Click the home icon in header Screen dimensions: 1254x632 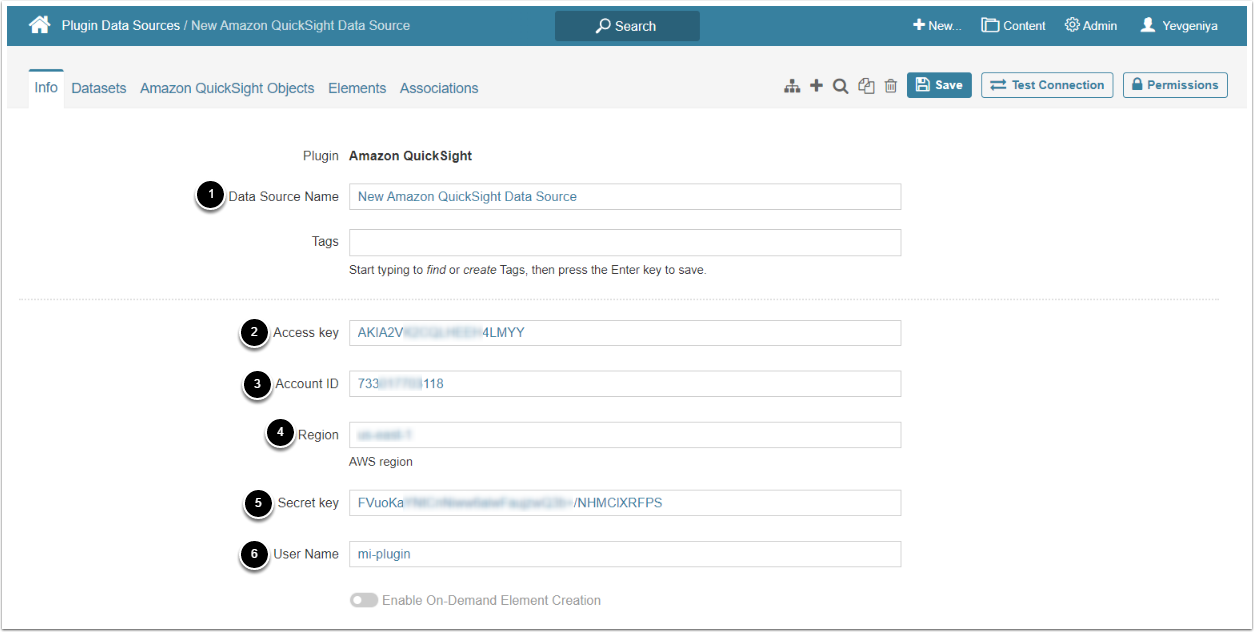point(40,25)
